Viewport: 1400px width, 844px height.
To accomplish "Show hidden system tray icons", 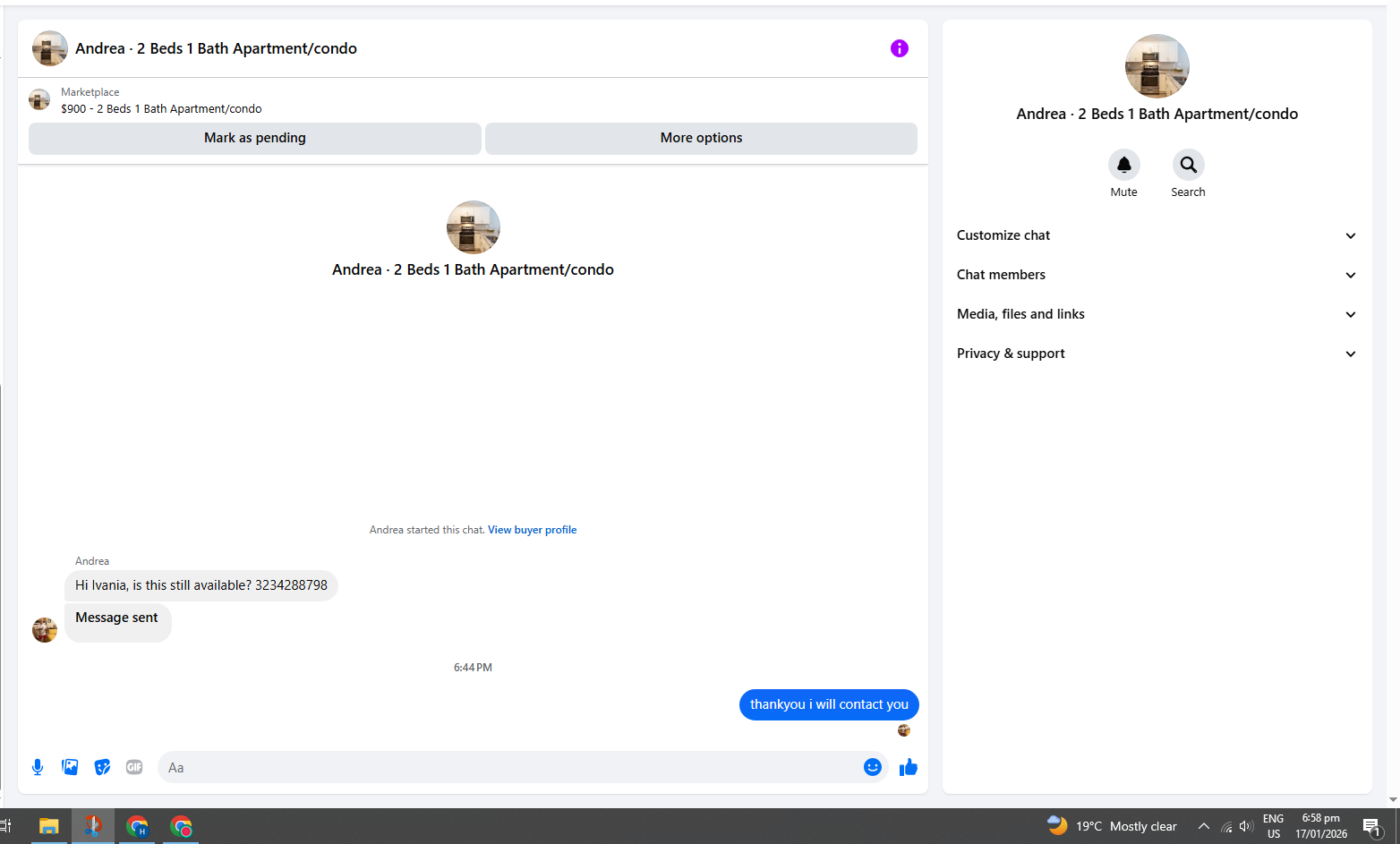I will tap(1204, 826).
